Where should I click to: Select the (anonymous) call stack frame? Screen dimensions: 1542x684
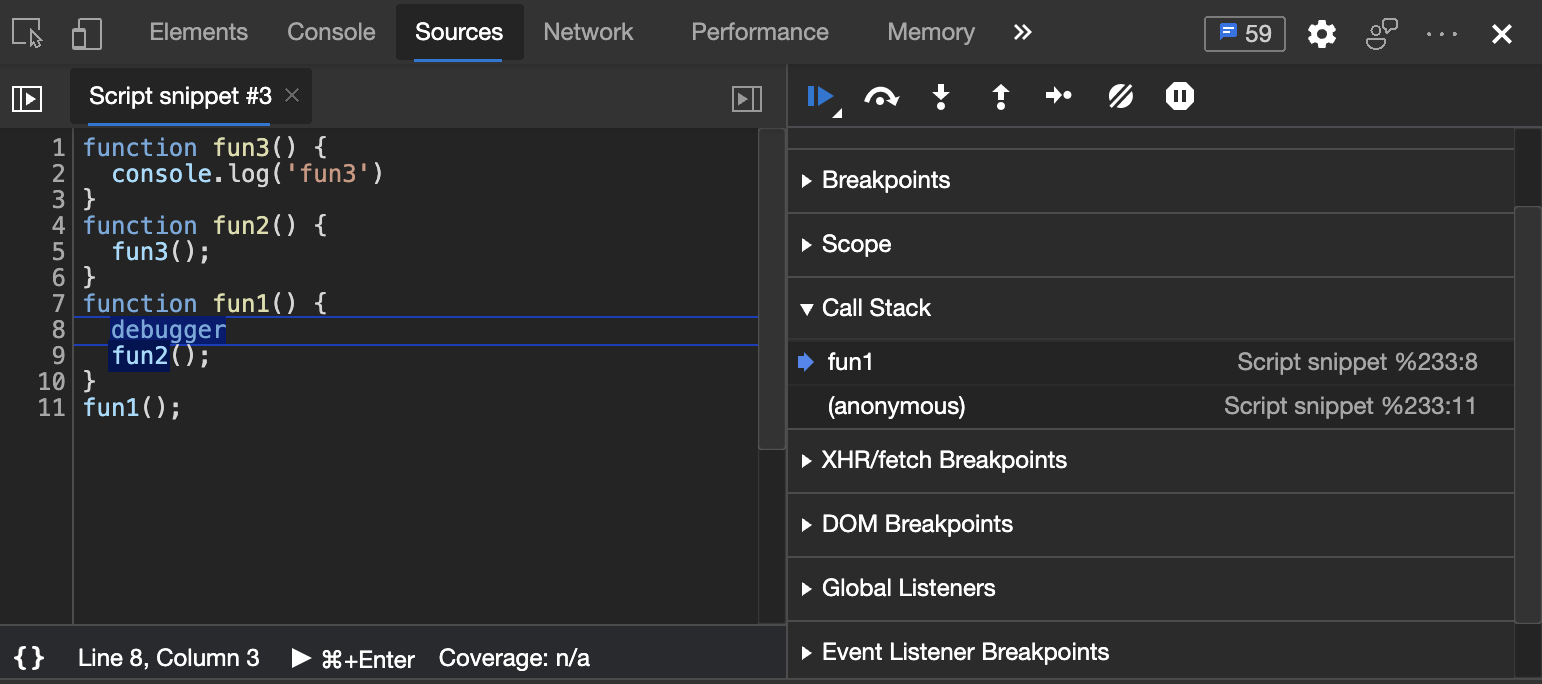pos(896,406)
